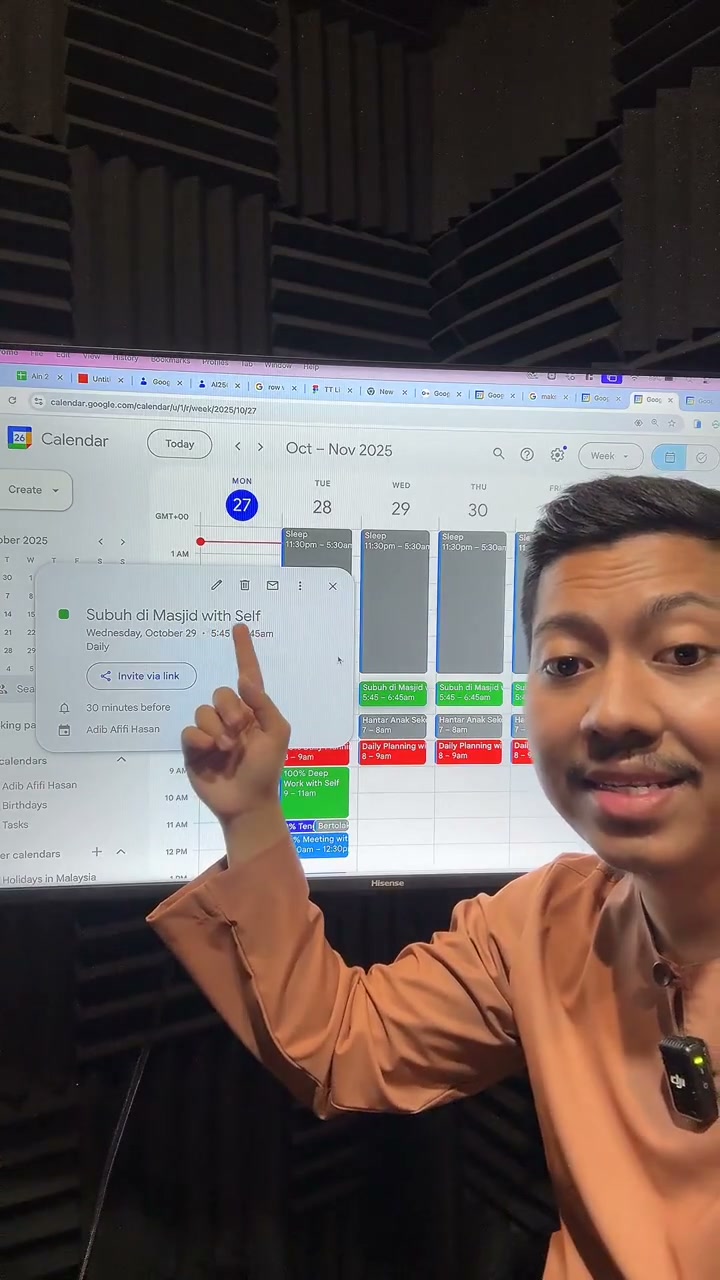Click Invite via link button
Screen dimensions: 720x1280
141,676
